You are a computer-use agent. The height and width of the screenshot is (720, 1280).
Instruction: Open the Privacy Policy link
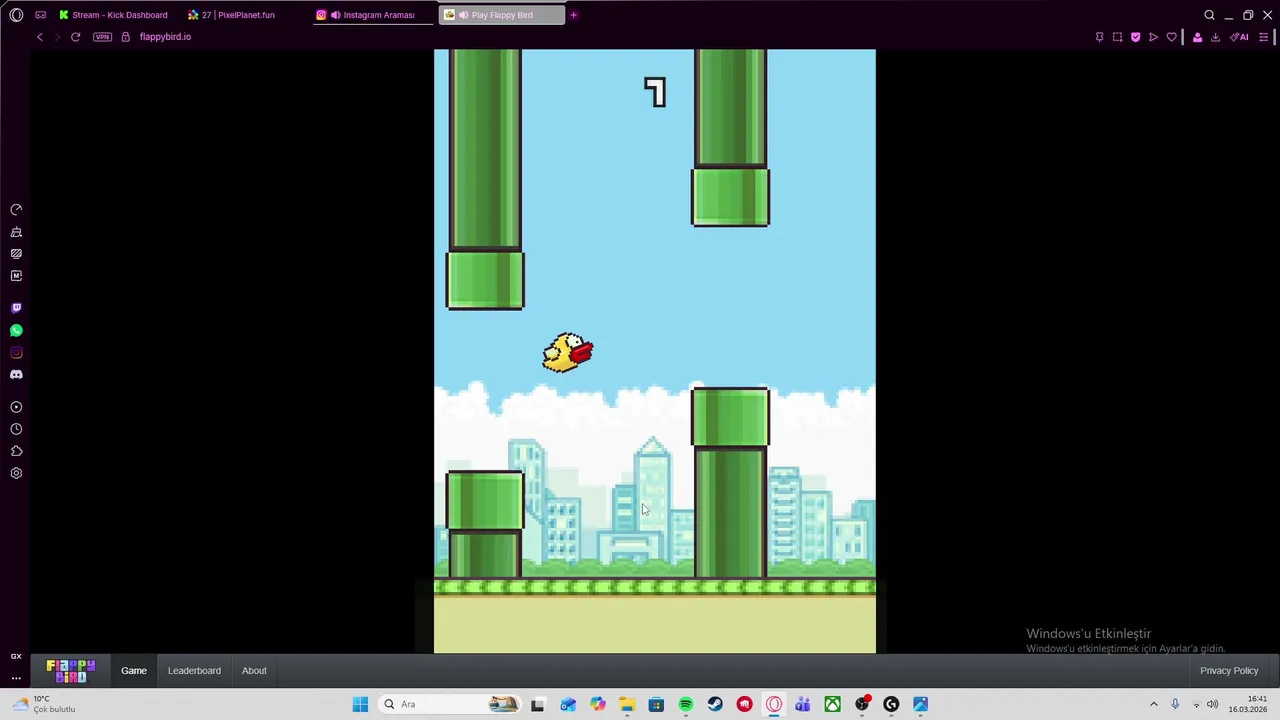[x=1229, y=671]
